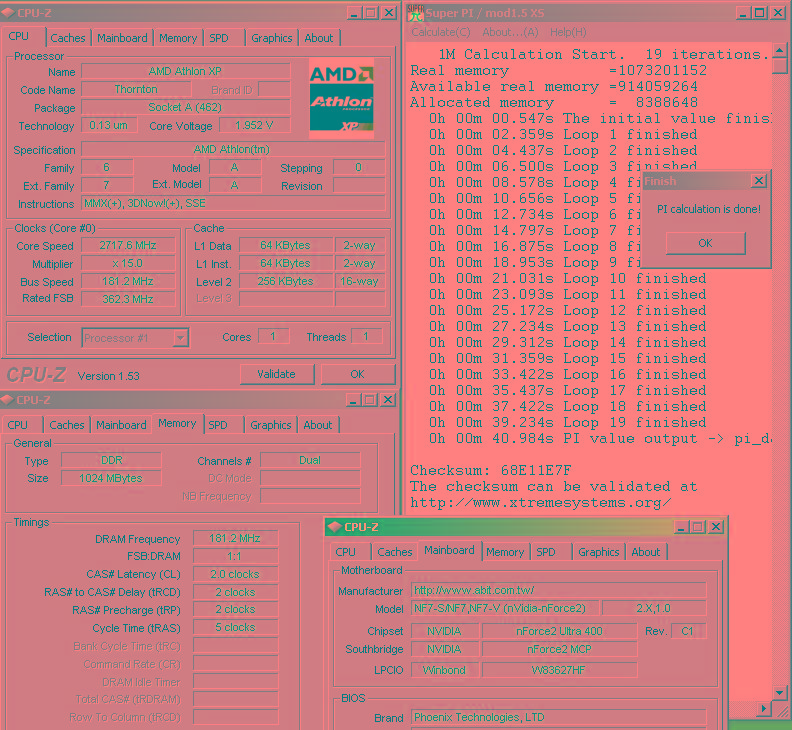Click DRAM Frequency value 181.2 MHz
Screen dimensions: 792x730
[x=235, y=539]
